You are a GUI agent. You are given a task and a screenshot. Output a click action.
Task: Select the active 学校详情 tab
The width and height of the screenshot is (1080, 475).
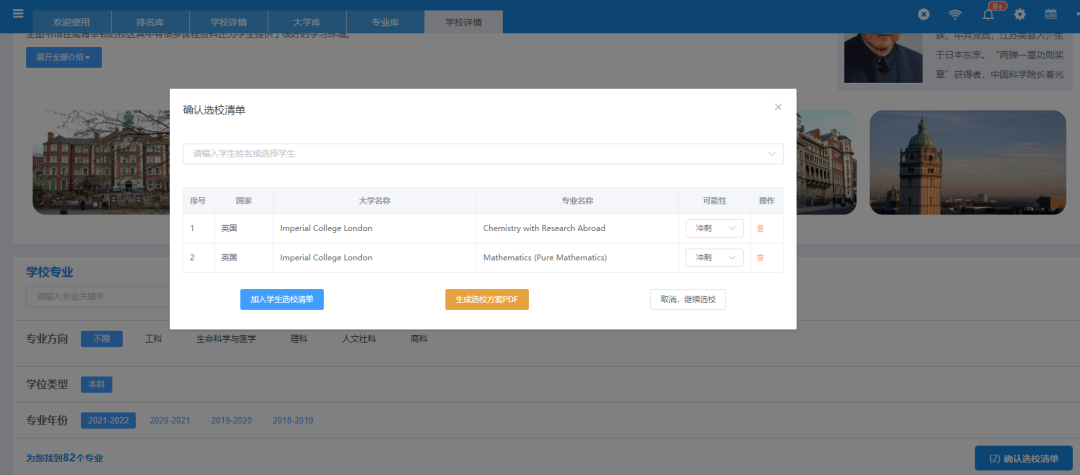464,22
